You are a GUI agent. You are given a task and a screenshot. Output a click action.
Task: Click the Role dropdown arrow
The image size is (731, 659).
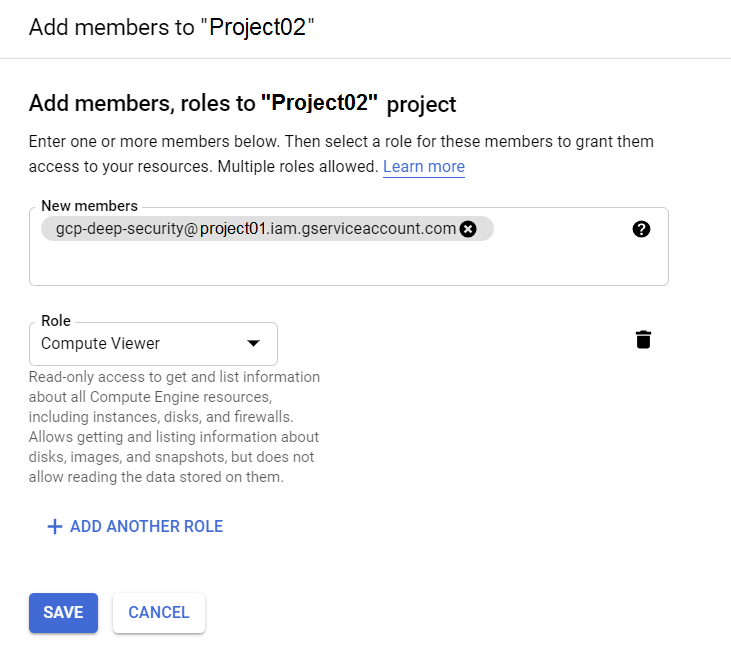coord(254,343)
